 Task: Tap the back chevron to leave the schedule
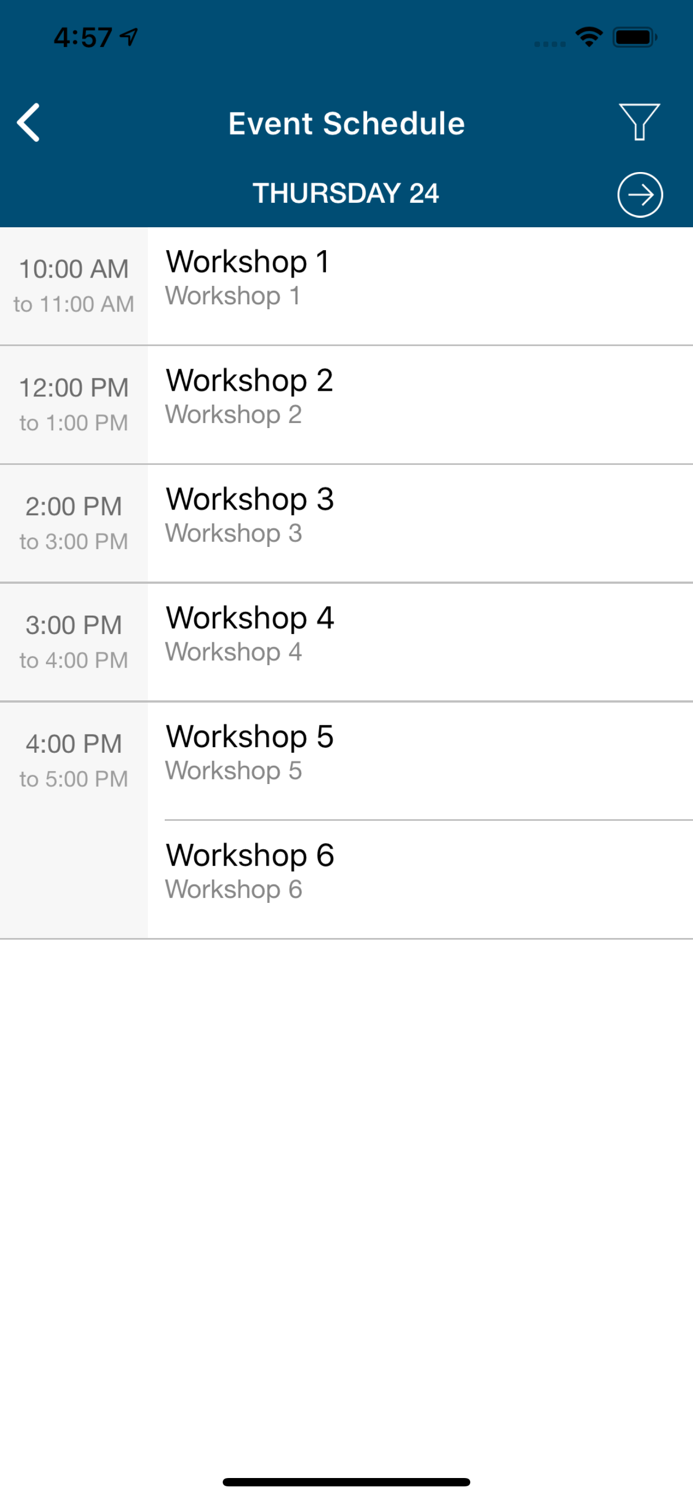(x=27, y=122)
